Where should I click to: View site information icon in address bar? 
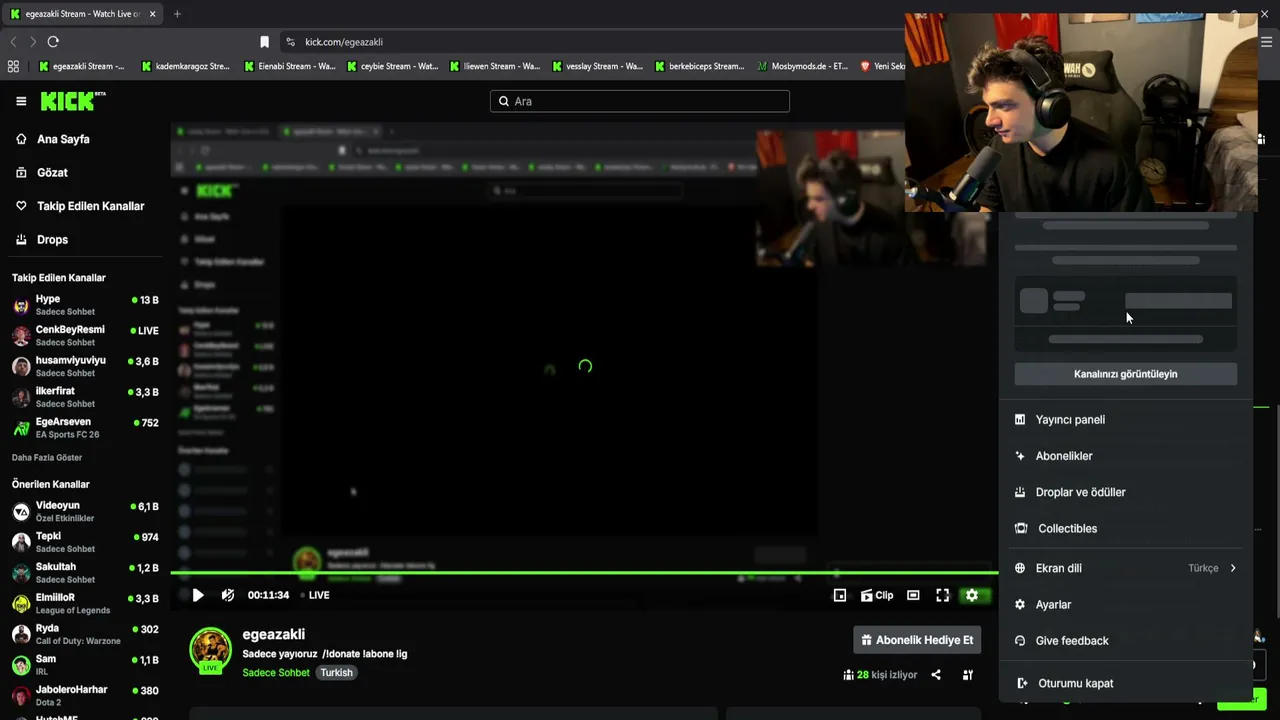pyautogui.click(x=290, y=42)
